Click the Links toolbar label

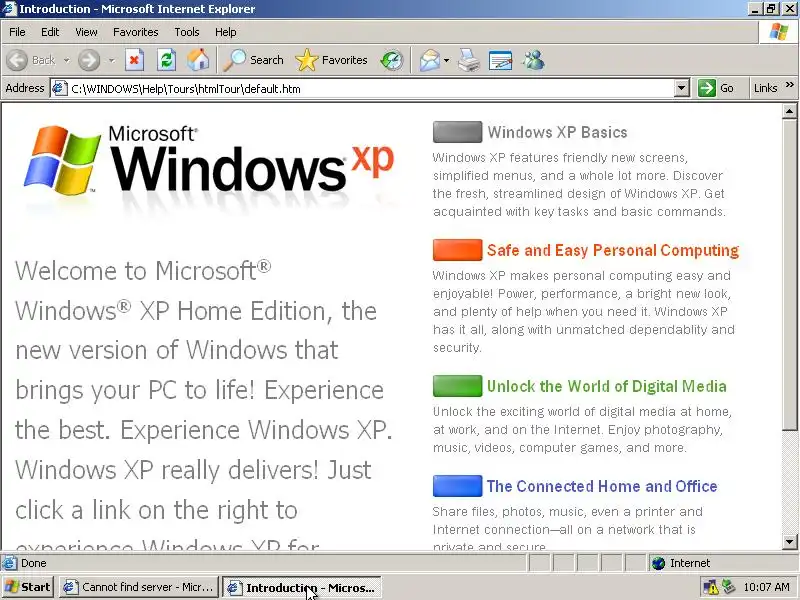point(765,88)
